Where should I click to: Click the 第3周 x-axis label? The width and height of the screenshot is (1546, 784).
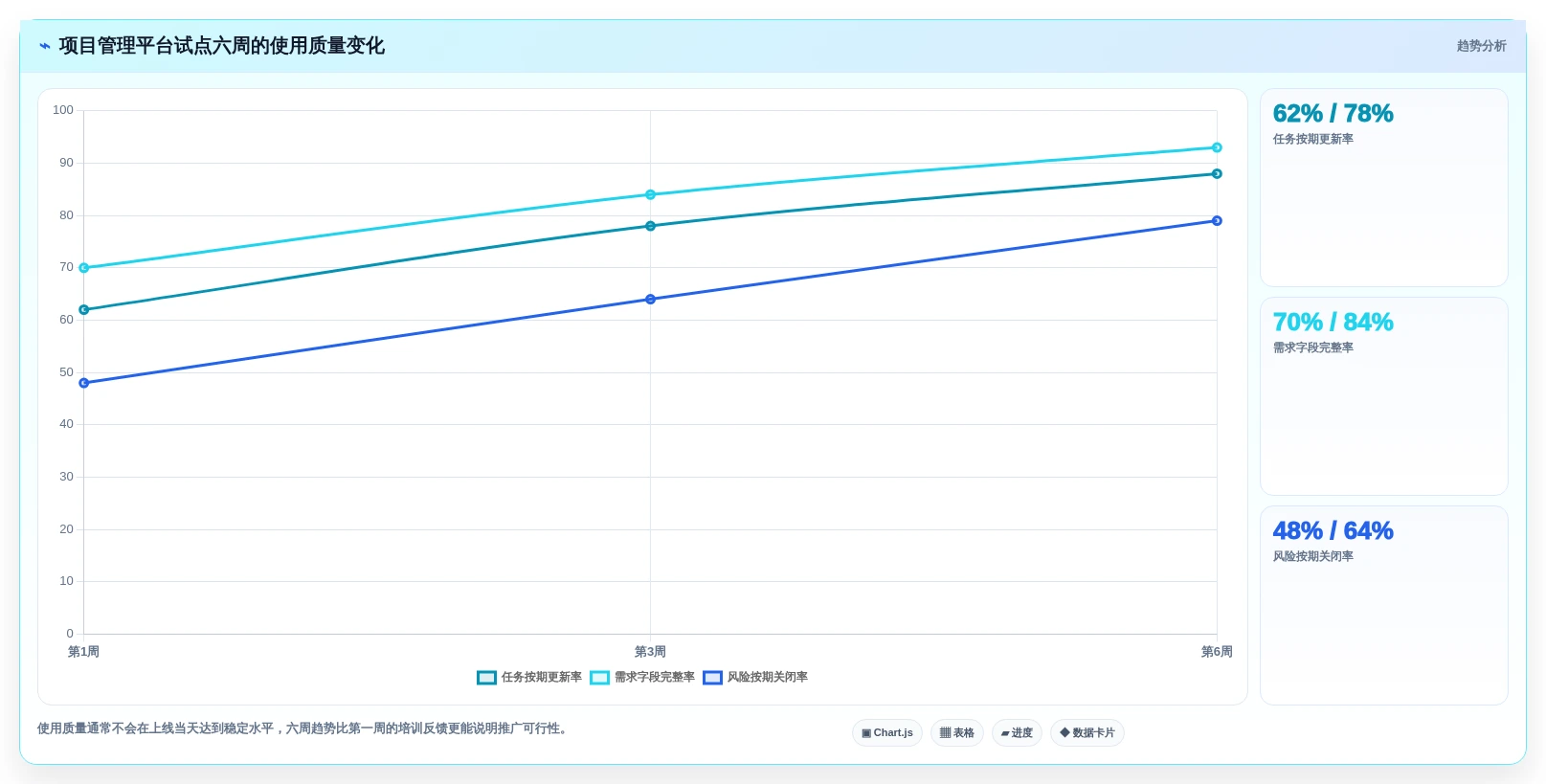(651, 652)
